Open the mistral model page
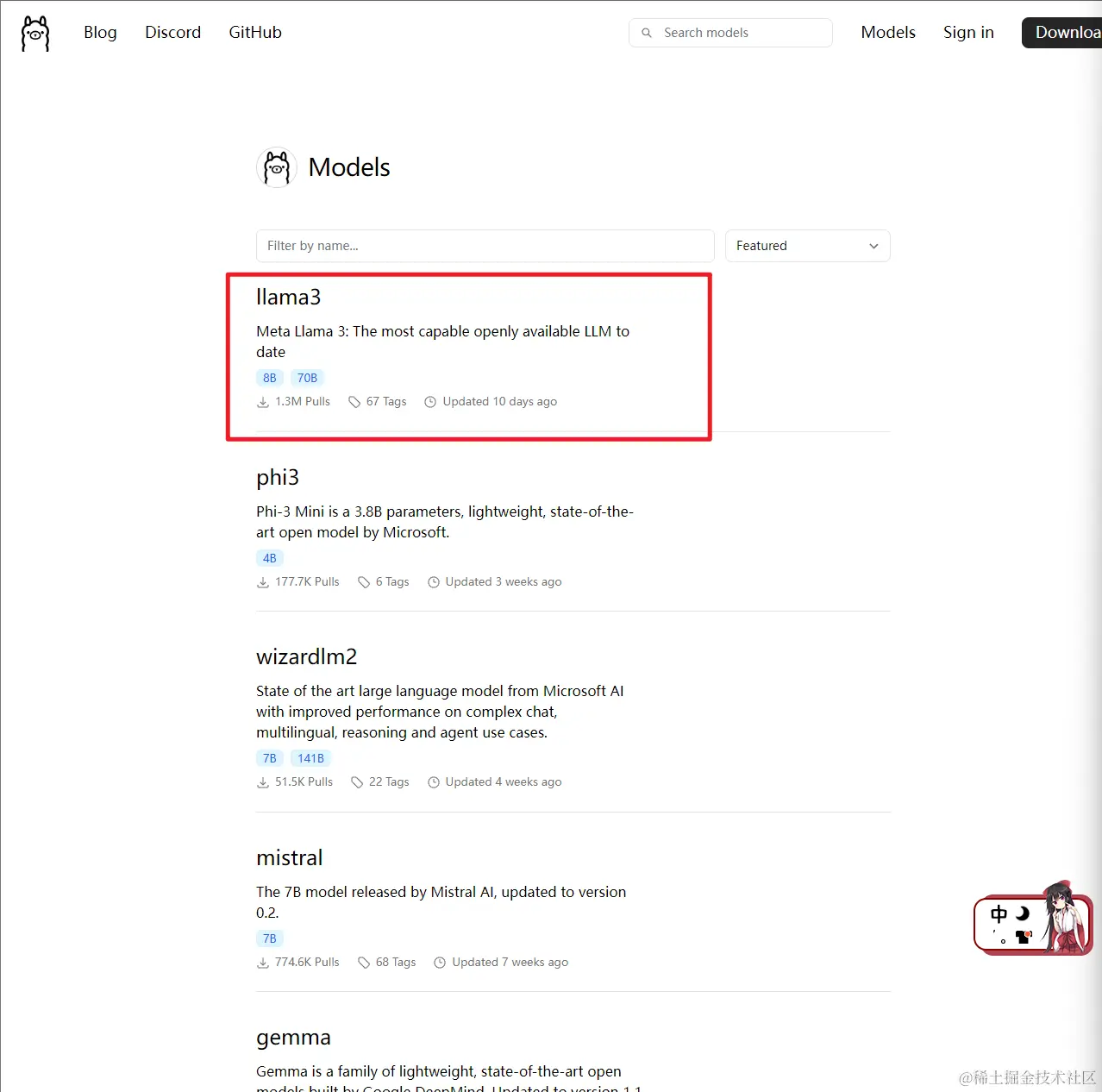Image resolution: width=1102 pixels, height=1092 pixels. click(289, 858)
